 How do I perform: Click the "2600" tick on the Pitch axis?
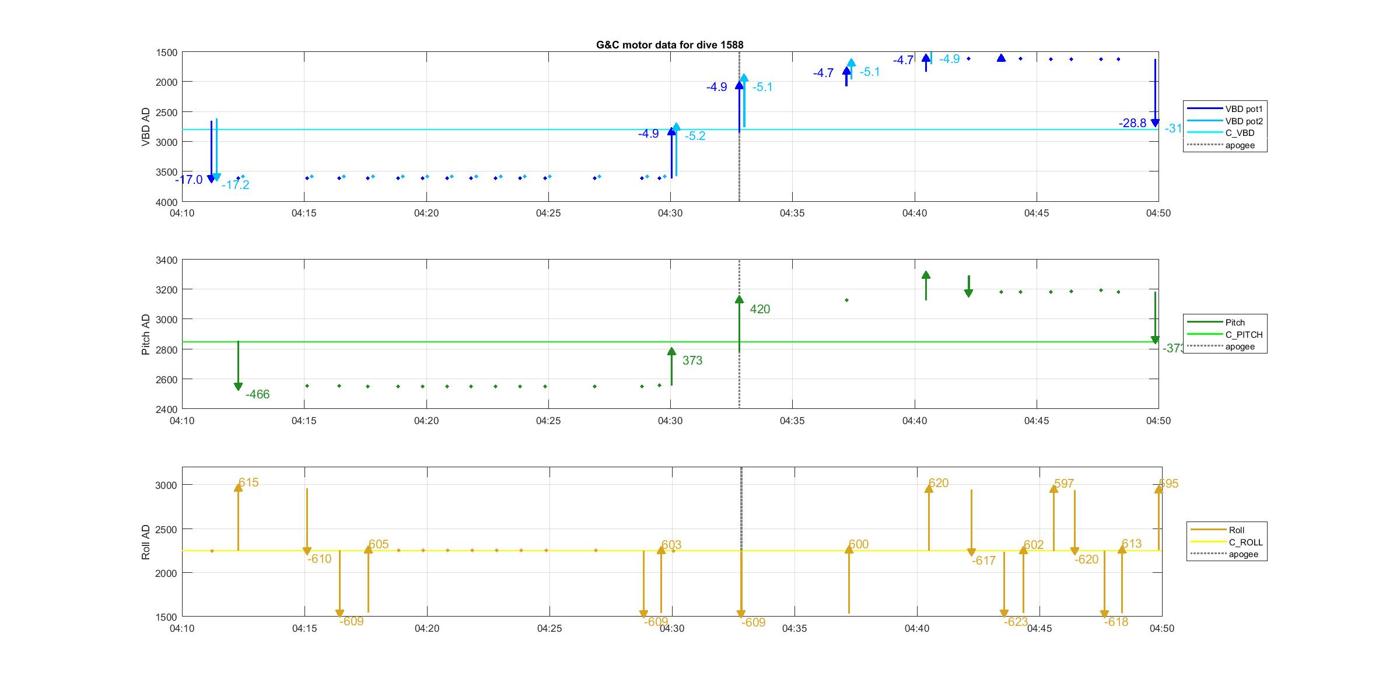tap(166, 380)
